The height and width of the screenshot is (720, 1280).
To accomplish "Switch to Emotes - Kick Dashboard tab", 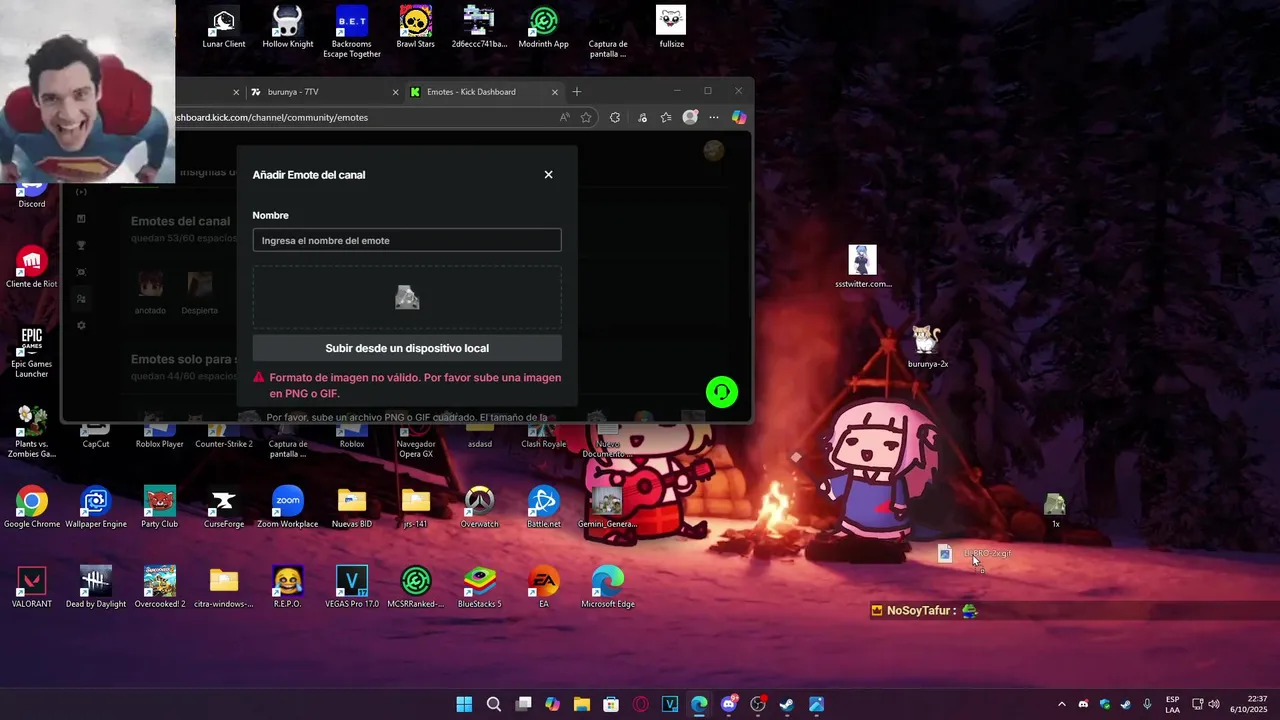I will [485, 92].
